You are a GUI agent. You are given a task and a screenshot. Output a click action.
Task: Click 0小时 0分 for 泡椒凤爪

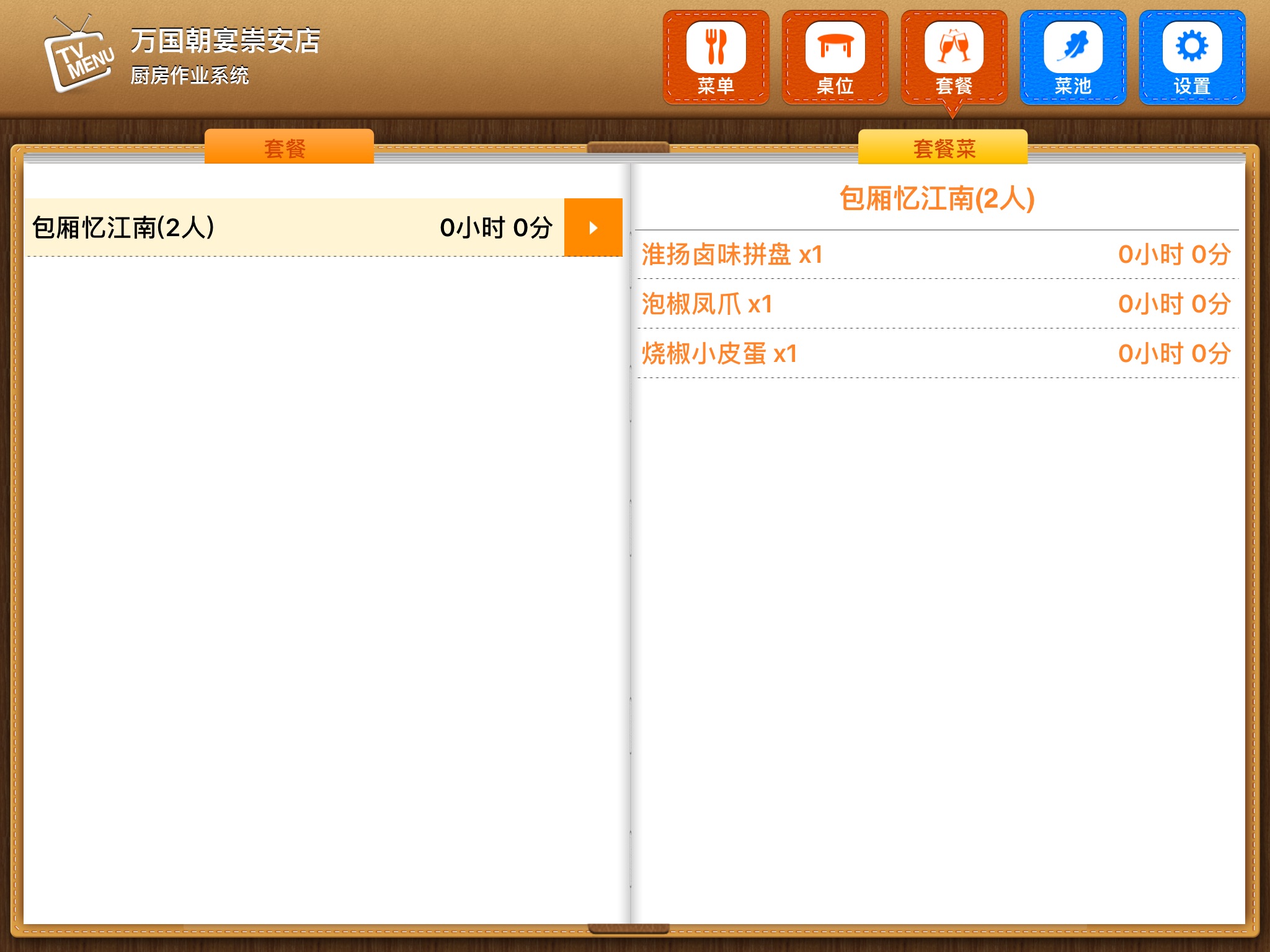(x=1175, y=304)
